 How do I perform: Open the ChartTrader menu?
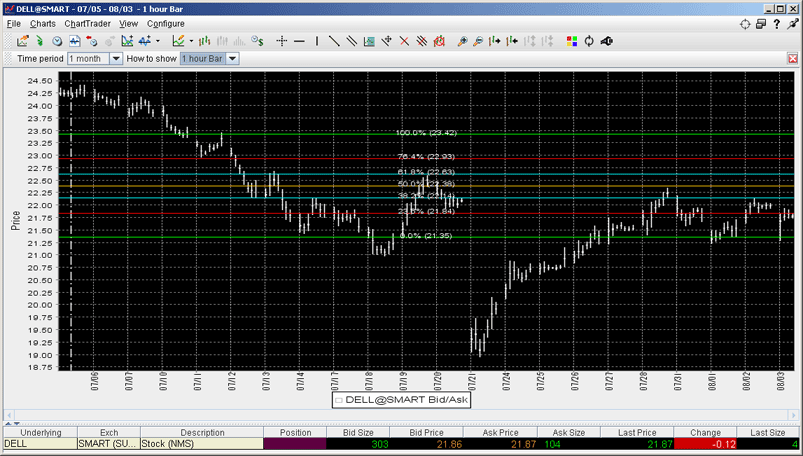click(x=87, y=24)
